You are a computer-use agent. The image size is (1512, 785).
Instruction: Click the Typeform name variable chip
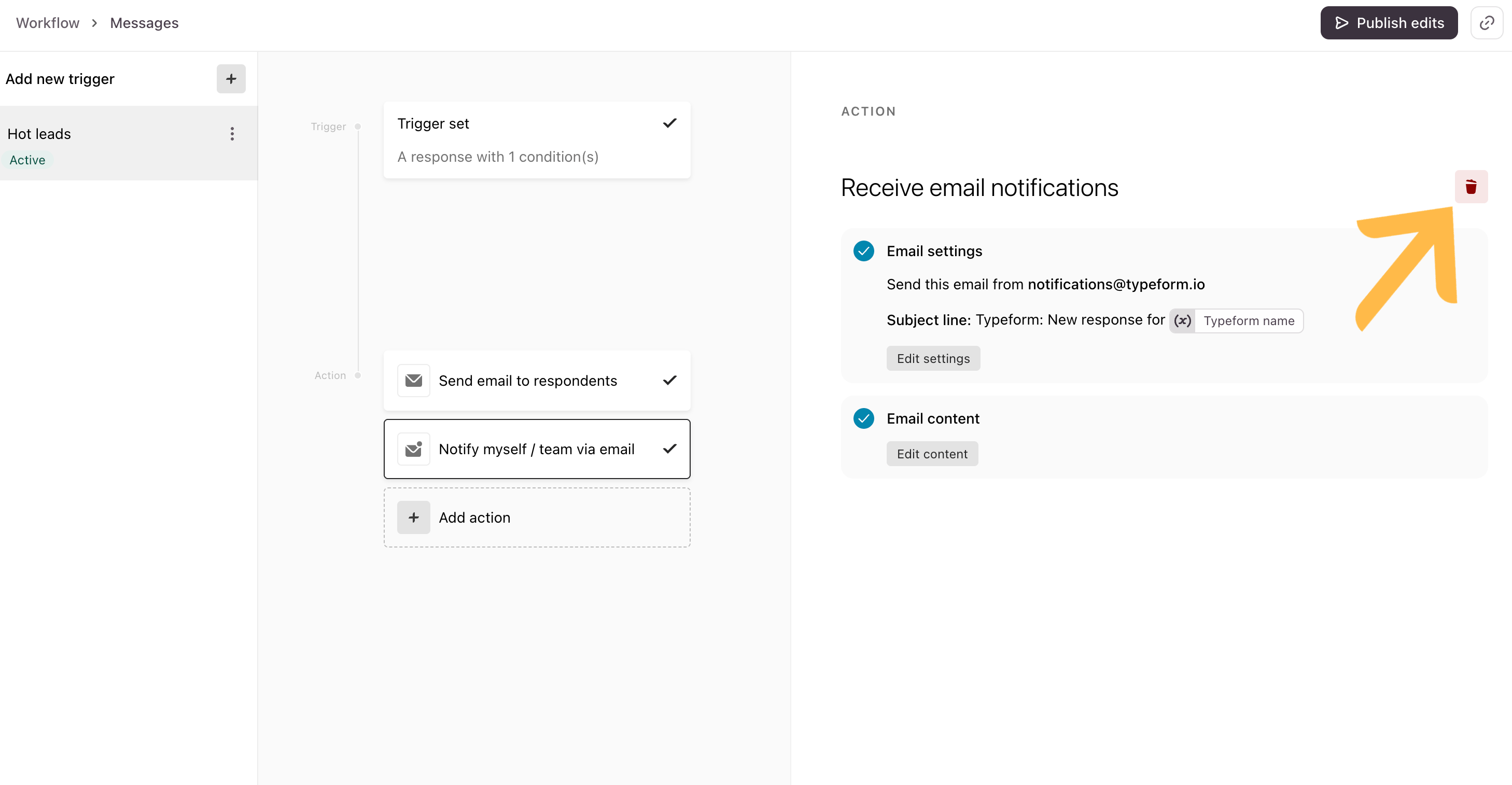pyautogui.click(x=1236, y=320)
